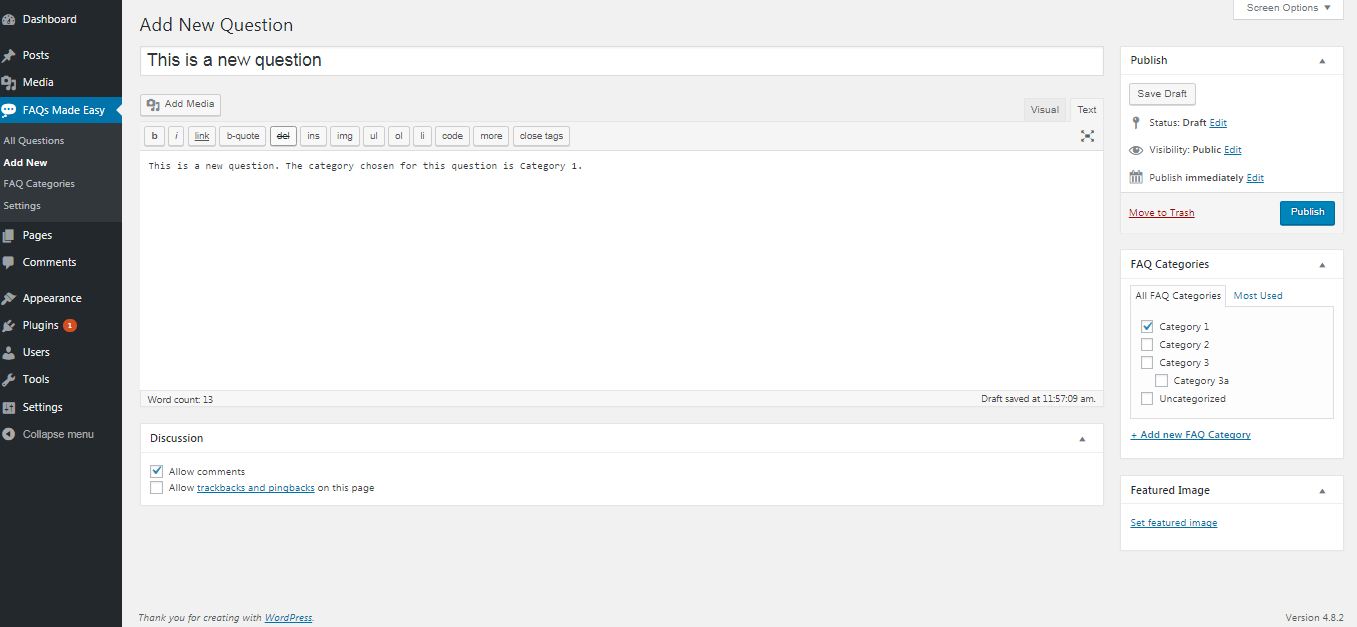
Task: Click the Status key icon in Publish box
Action: tap(1136, 122)
